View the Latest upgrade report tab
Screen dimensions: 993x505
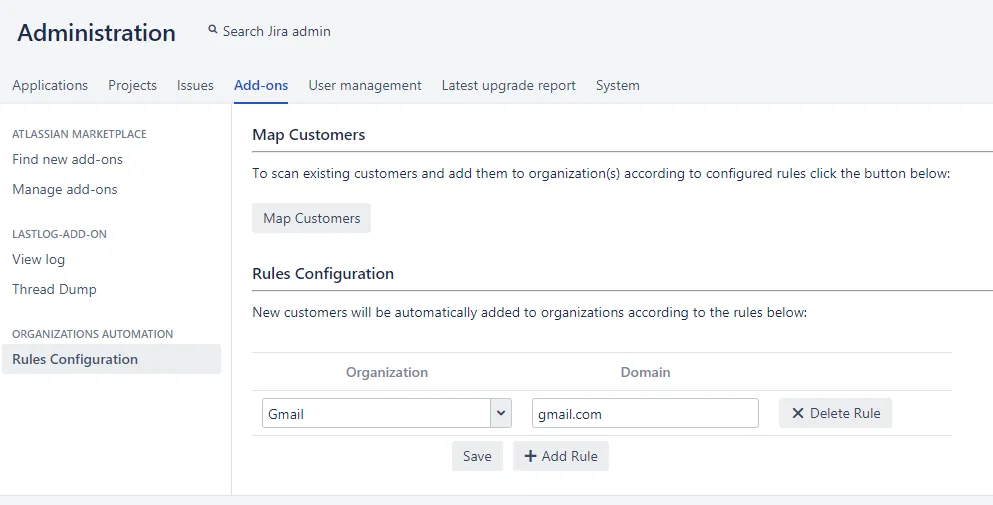coord(509,86)
